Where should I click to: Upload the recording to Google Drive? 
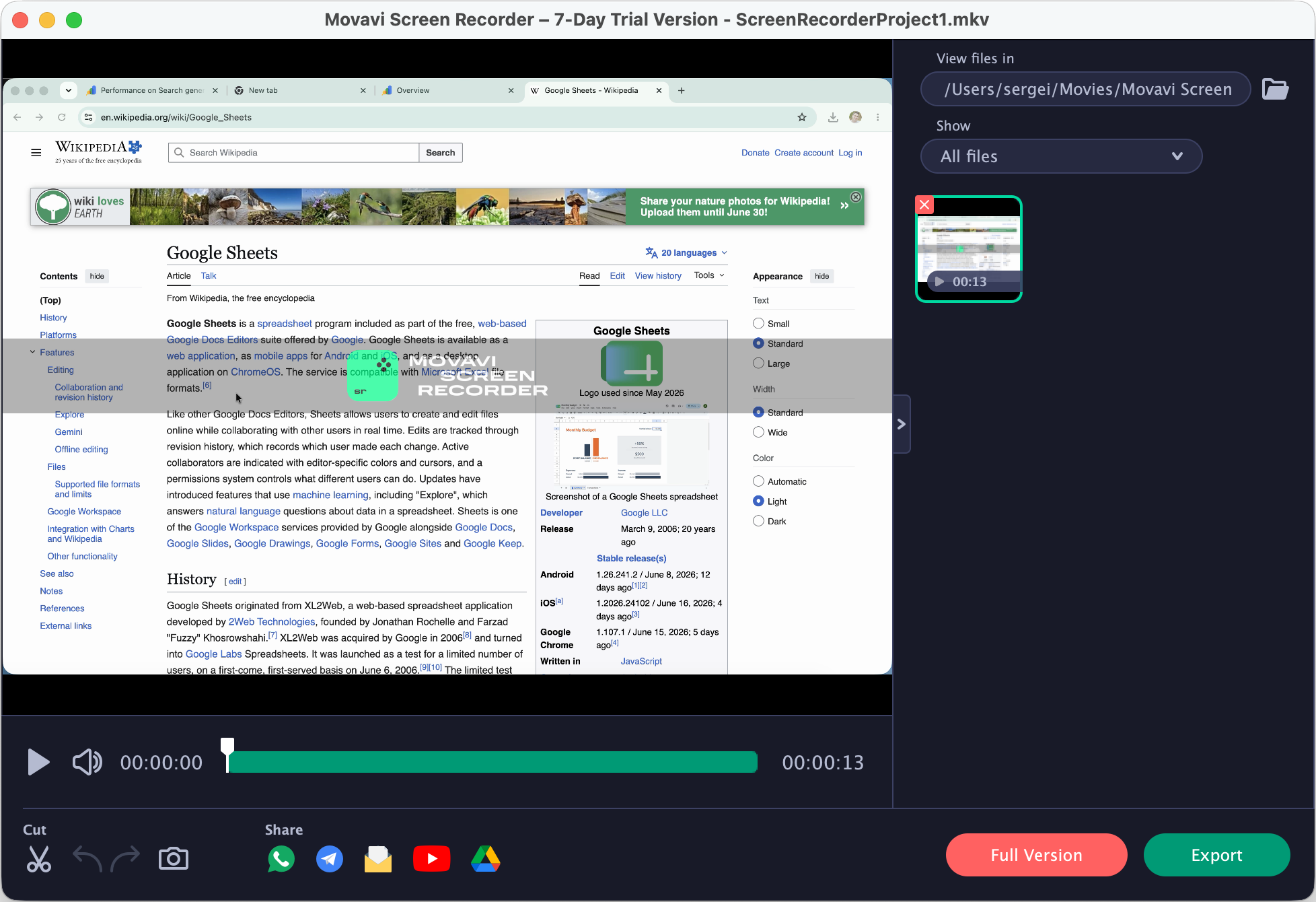(486, 859)
